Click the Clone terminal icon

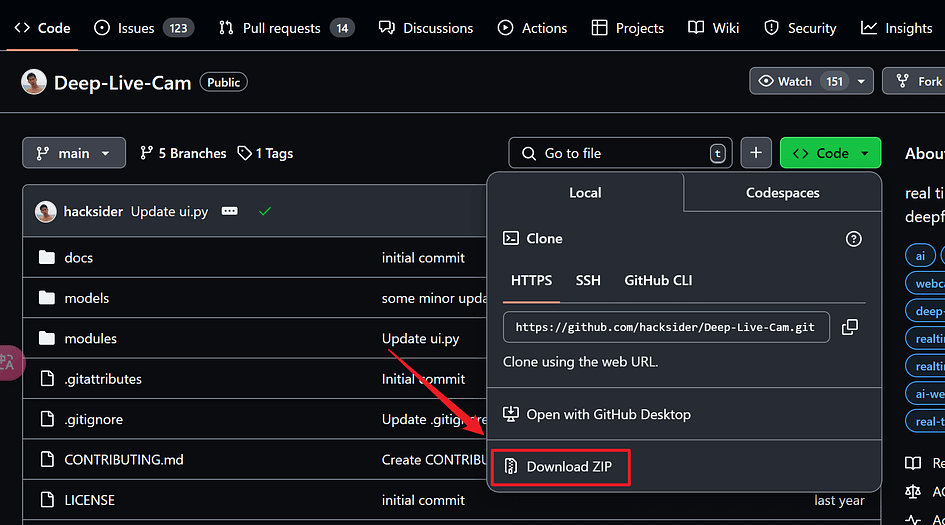(x=510, y=238)
